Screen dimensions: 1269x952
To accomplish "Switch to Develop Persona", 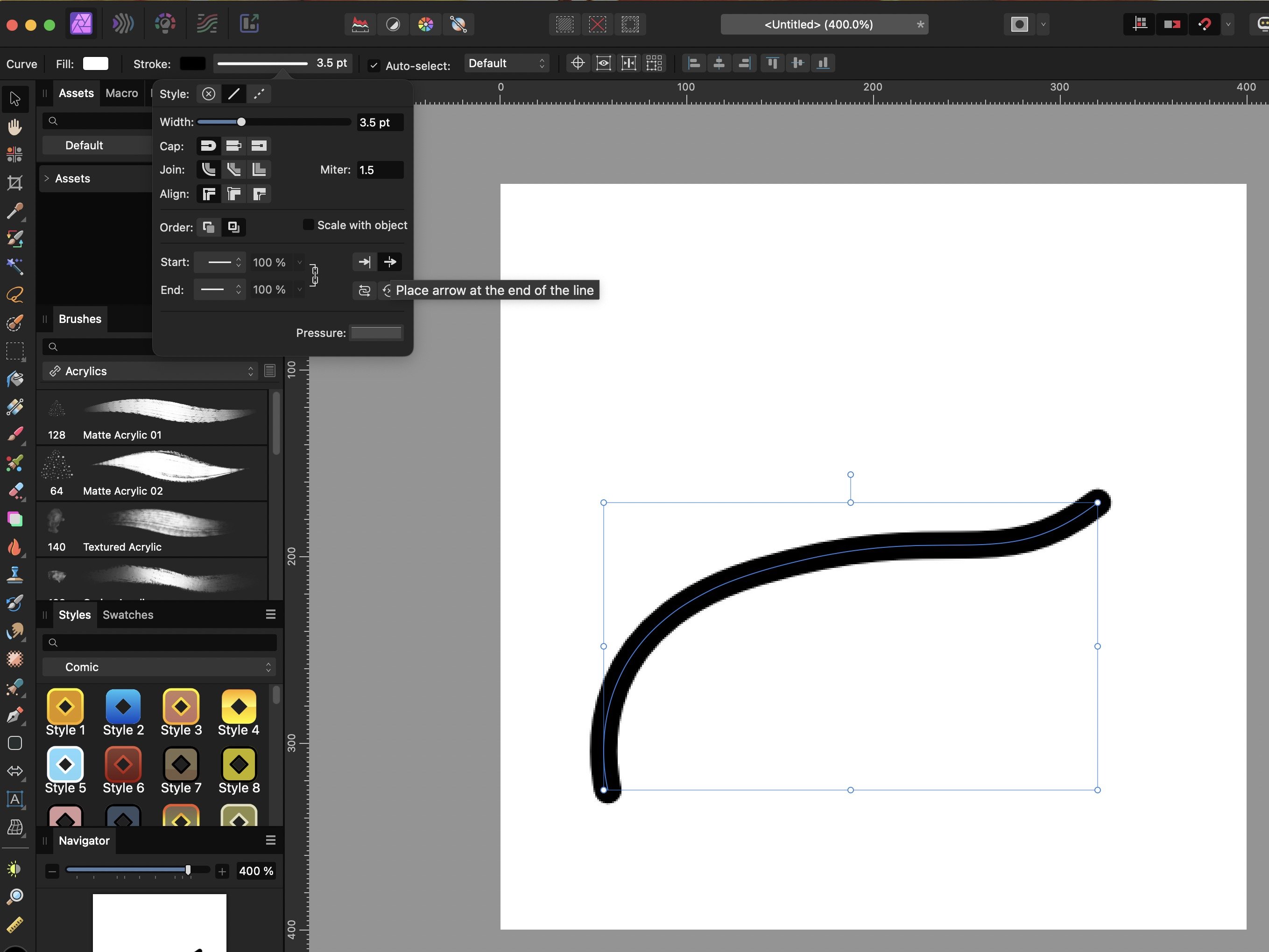I will (x=165, y=24).
